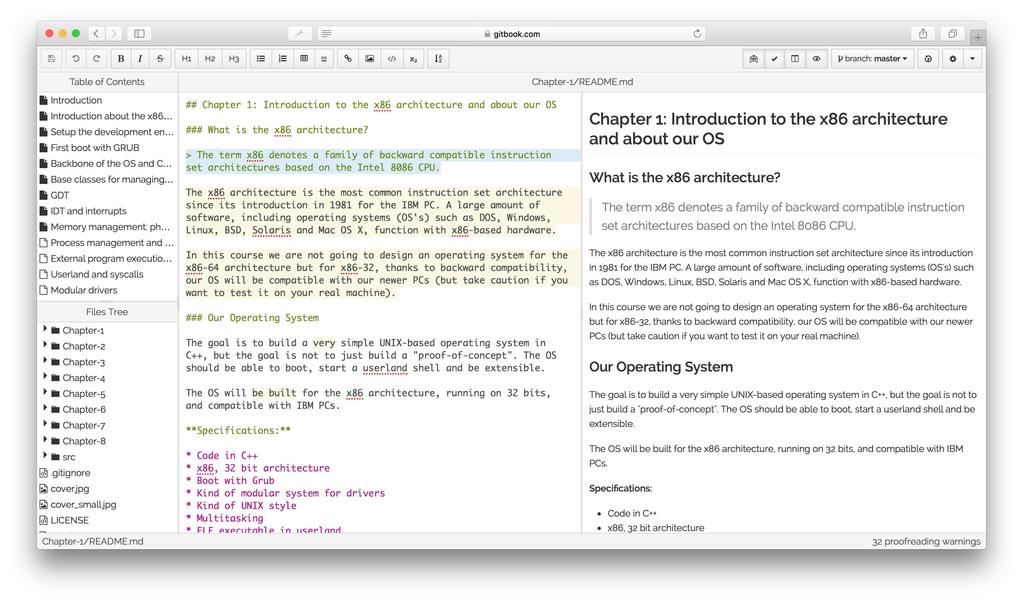Screen dimensions: 1023x602
Task: Open the settings gear
Action: pos(953,59)
